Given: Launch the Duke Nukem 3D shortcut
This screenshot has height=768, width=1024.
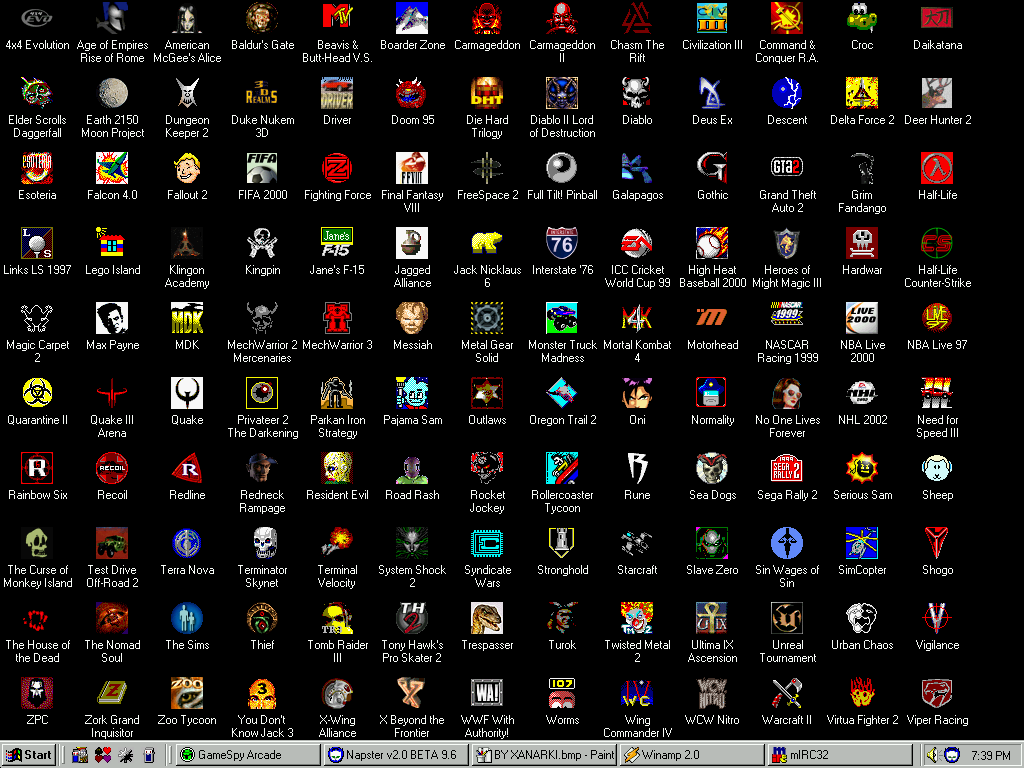Looking at the screenshot, I should 262,93.
